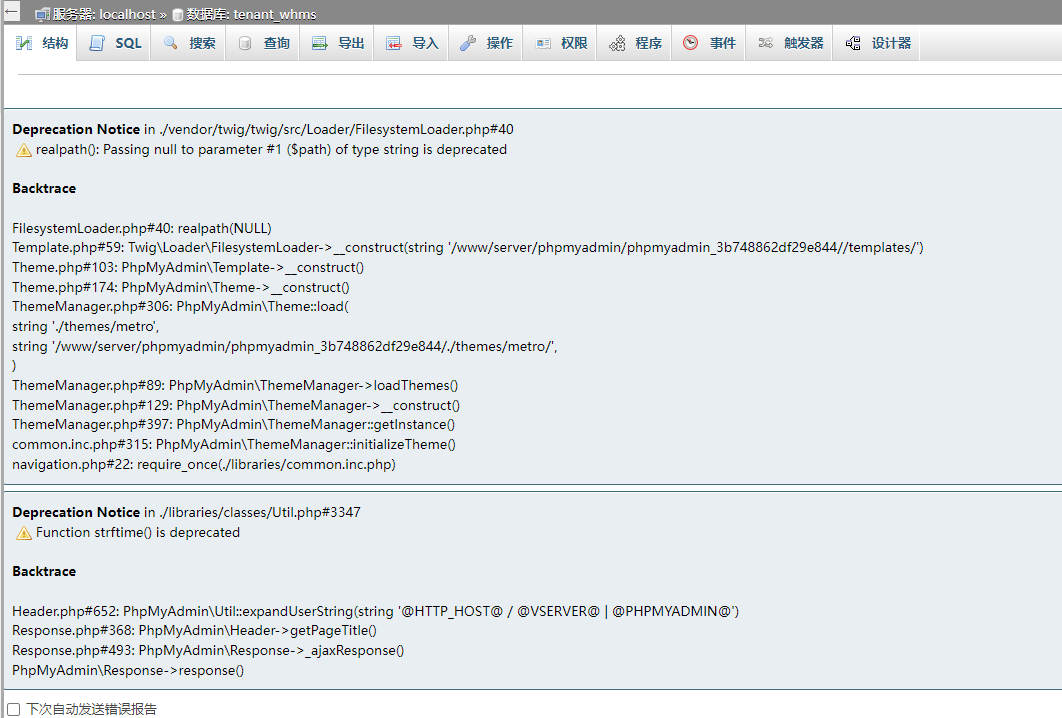The width and height of the screenshot is (1062, 718).
Task: Click 'Template.php#59' FilesystemLoader construct line
Action: coord(467,247)
